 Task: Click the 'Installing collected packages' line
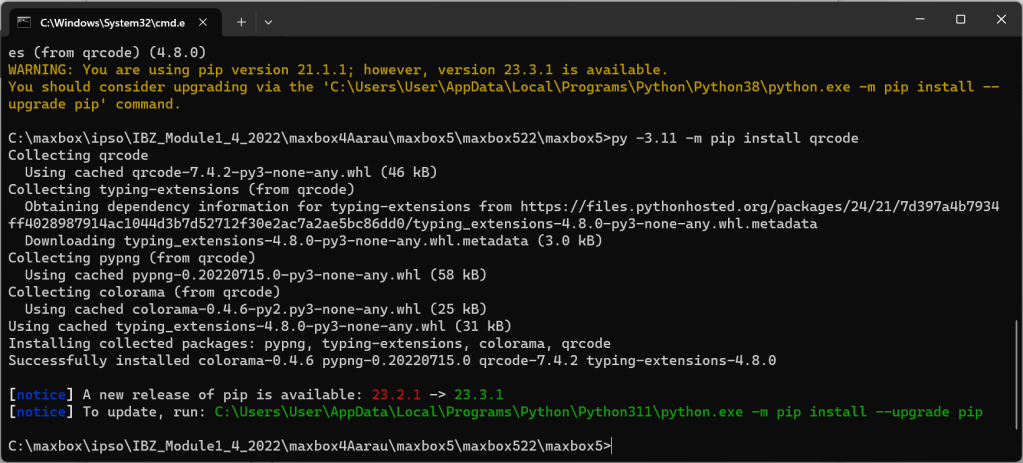pos(303,343)
